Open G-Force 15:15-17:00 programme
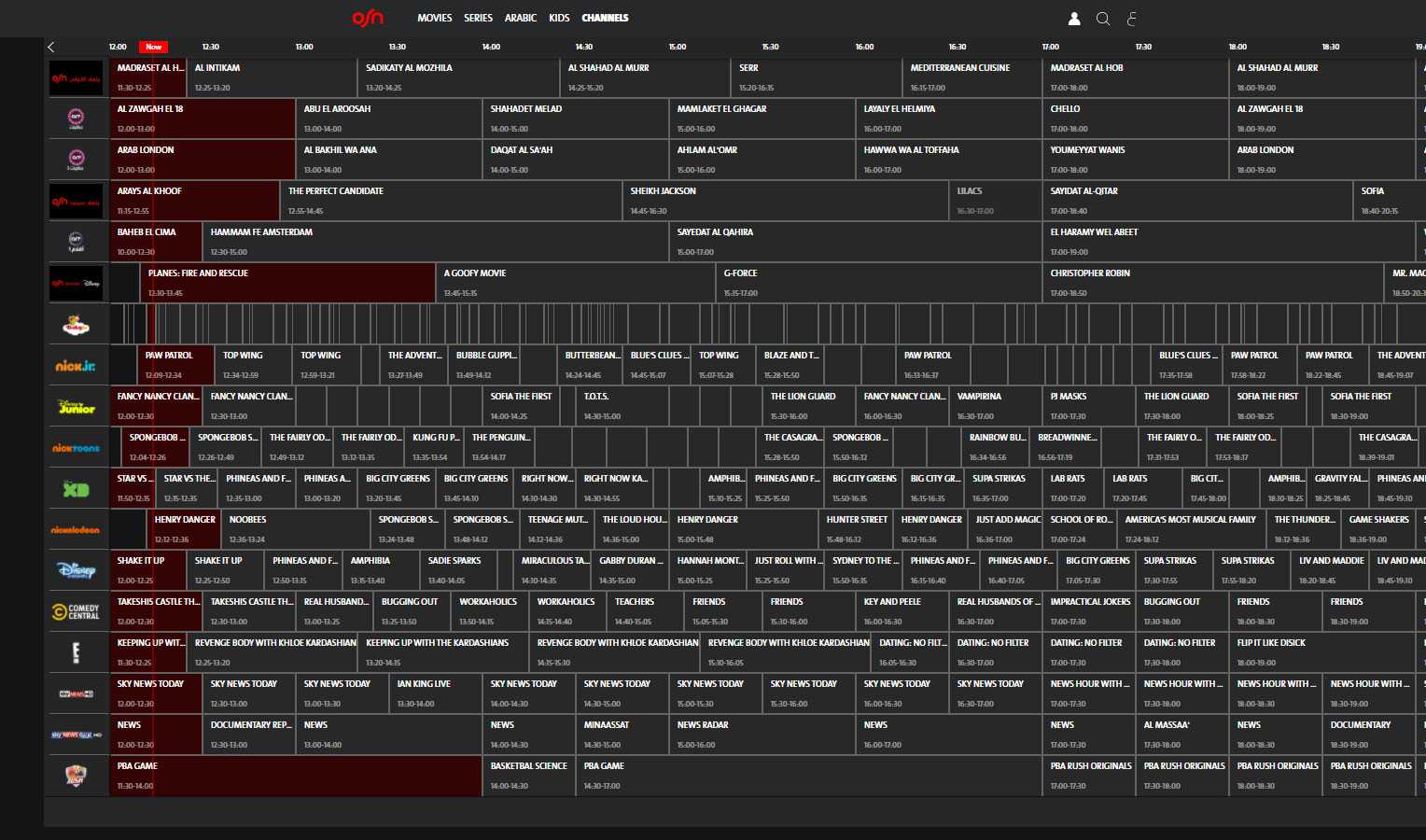 (x=879, y=284)
